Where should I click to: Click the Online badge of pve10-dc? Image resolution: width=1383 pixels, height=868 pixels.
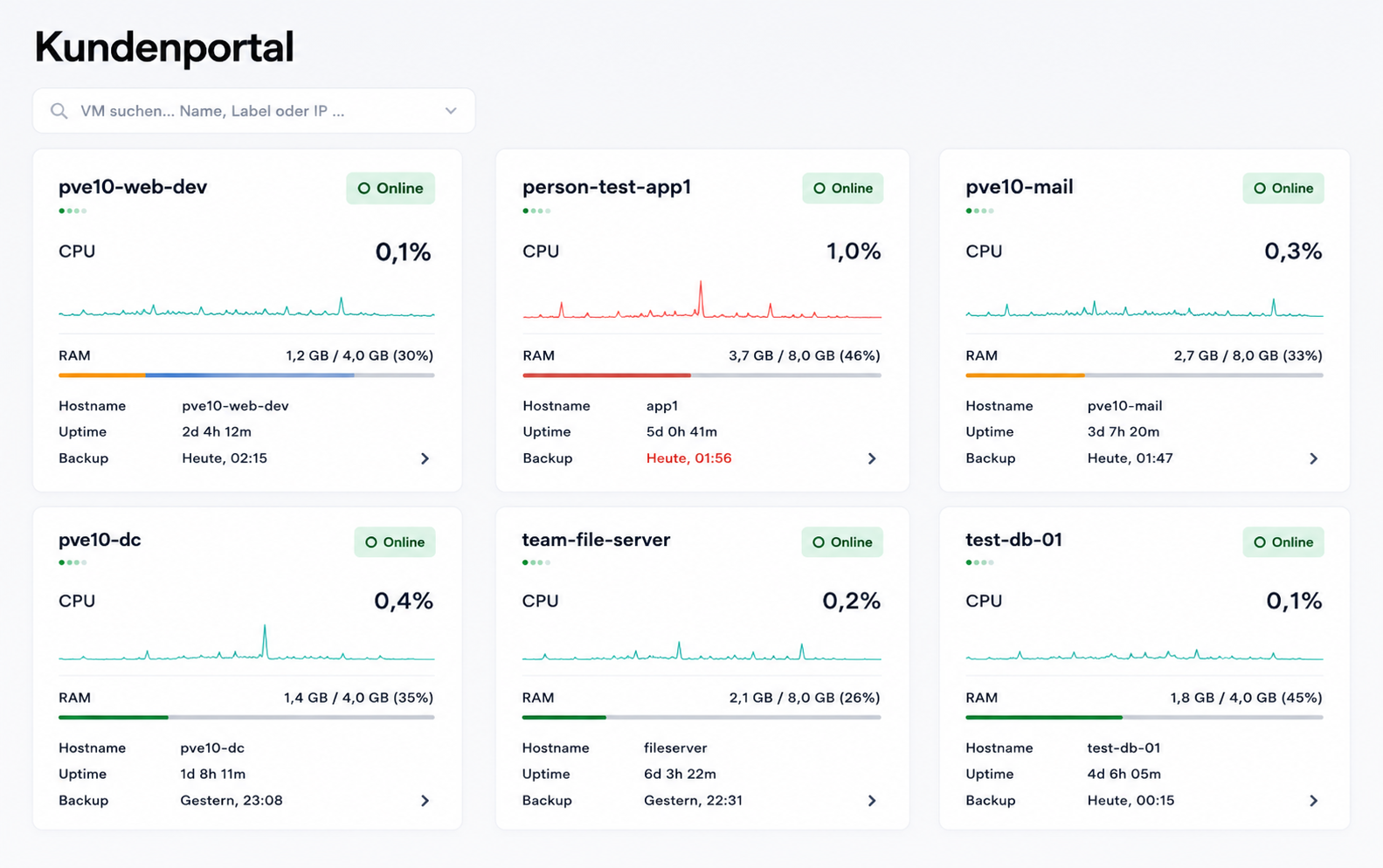coord(395,542)
